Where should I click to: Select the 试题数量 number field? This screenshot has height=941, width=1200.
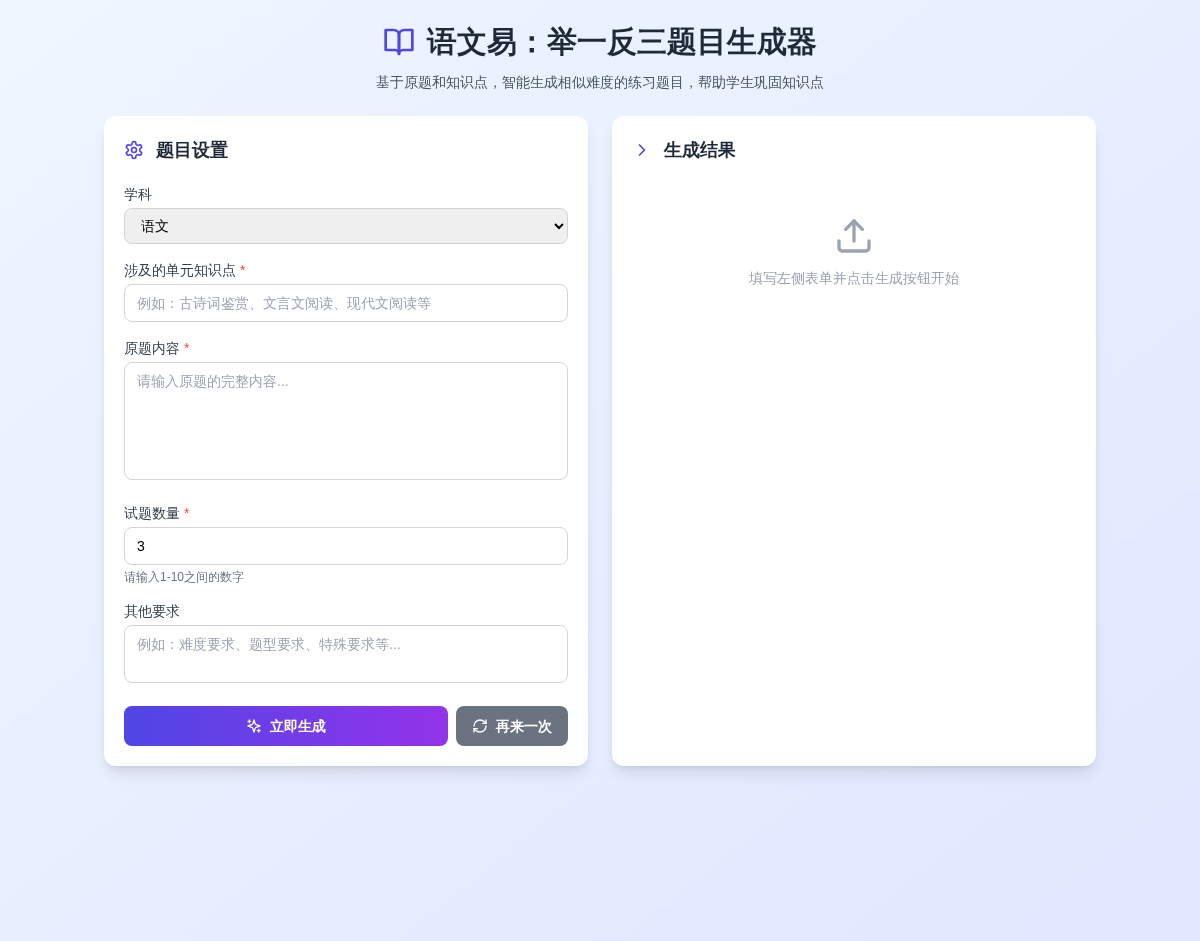tap(346, 546)
